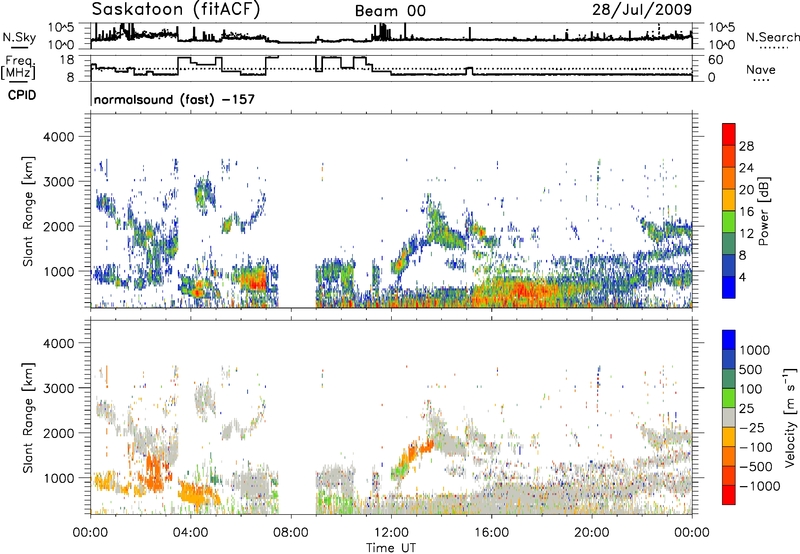Click the 3000 tick on velocity panel
Screen dimensions: 800x554
tap(58, 388)
